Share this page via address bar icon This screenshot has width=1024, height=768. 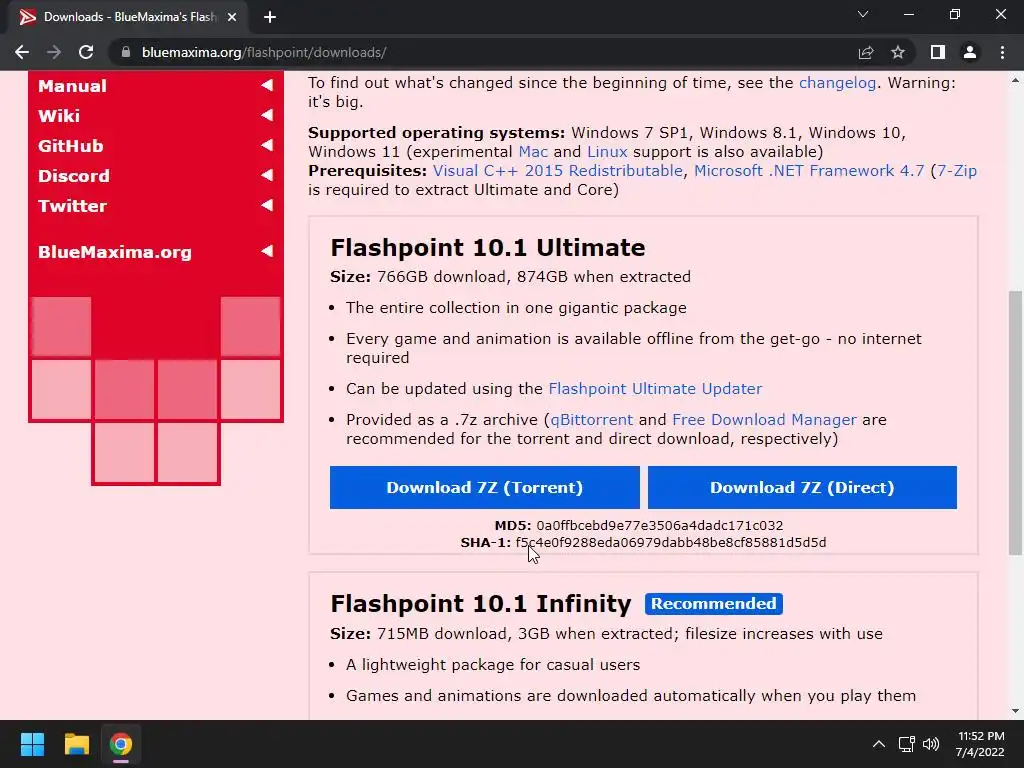866,52
